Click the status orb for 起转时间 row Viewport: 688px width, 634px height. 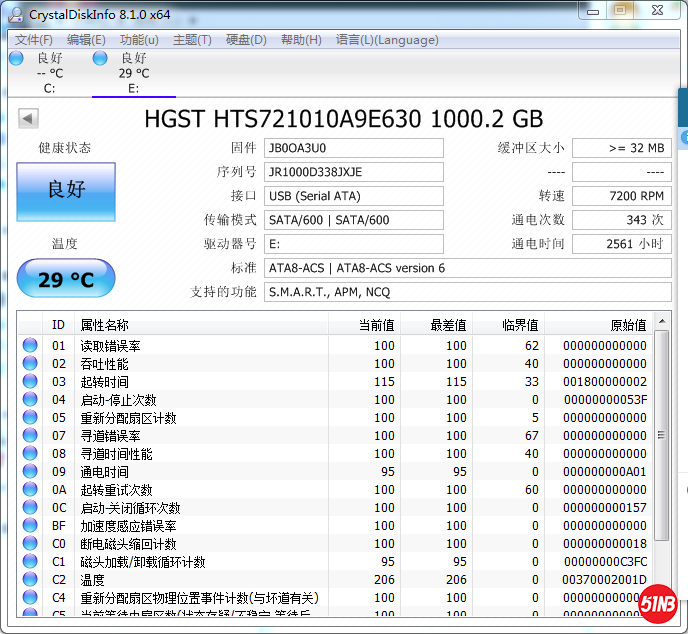tap(30, 382)
